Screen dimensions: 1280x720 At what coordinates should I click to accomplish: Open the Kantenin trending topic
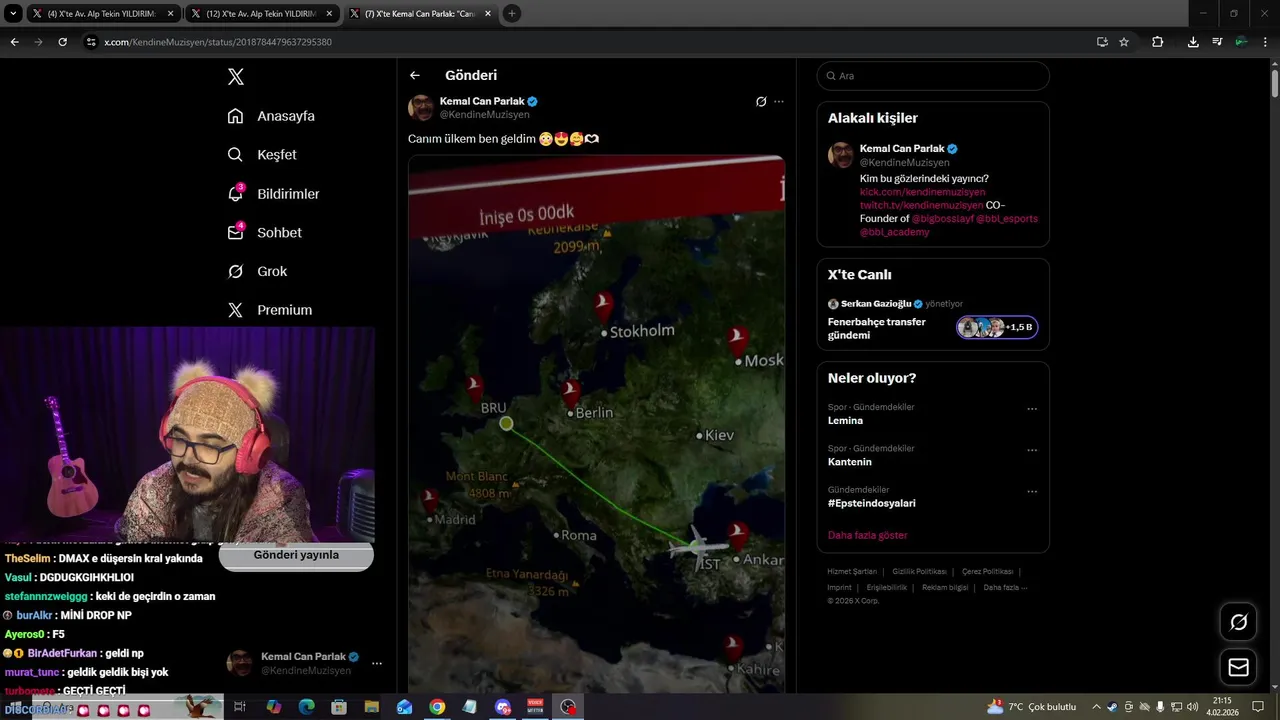coord(849,462)
